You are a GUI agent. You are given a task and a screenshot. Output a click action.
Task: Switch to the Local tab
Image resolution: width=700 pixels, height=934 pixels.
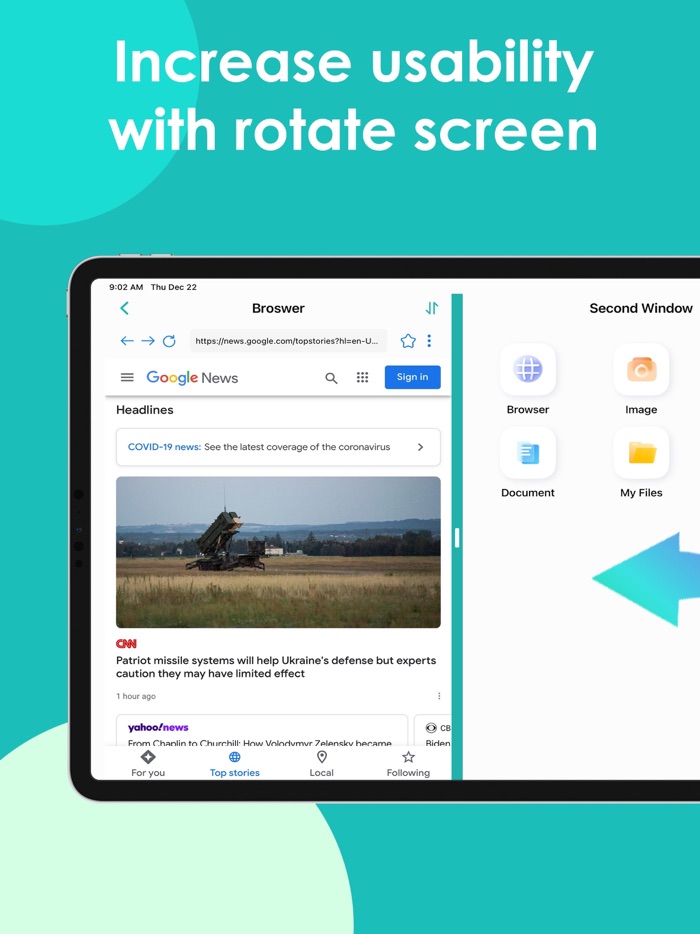point(322,764)
